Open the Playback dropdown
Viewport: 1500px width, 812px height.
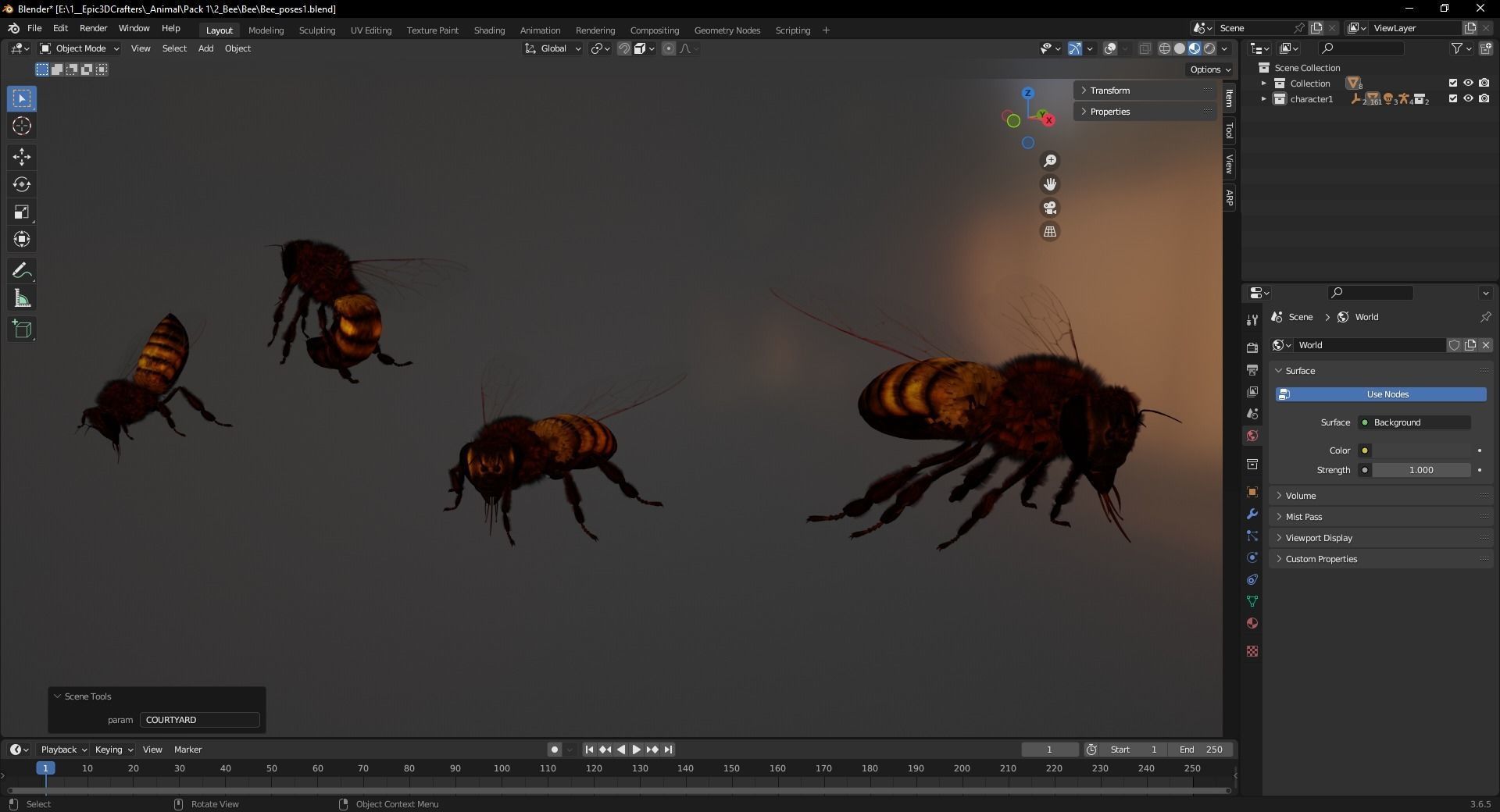click(x=63, y=750)
